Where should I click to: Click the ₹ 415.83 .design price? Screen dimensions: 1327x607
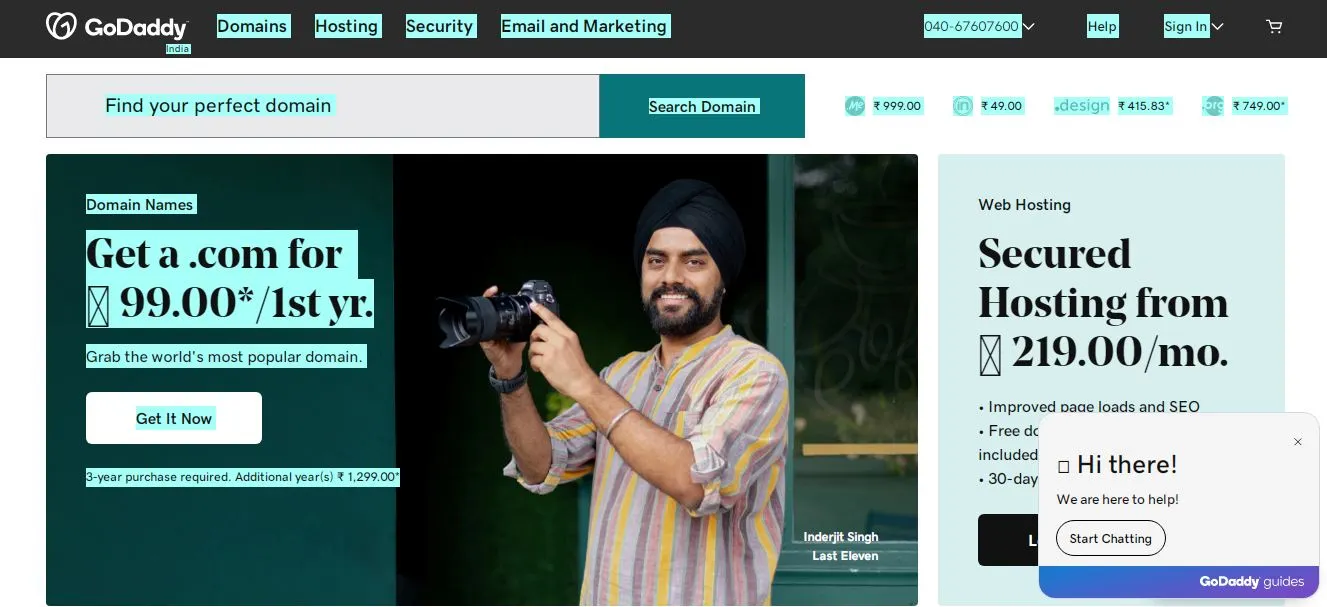click(x=1144, y=106)
